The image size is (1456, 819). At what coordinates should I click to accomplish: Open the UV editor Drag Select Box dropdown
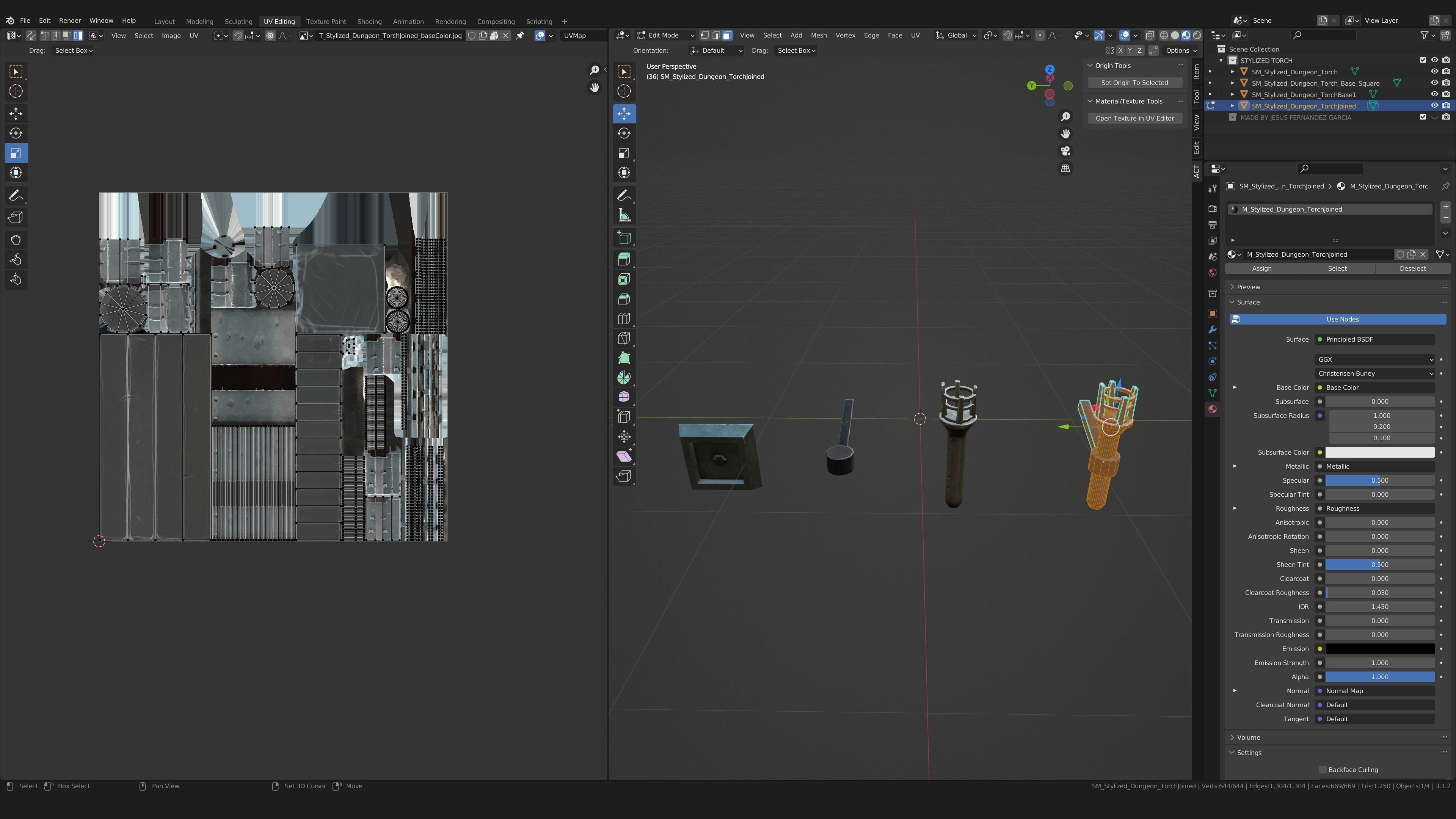click(74, 50)
